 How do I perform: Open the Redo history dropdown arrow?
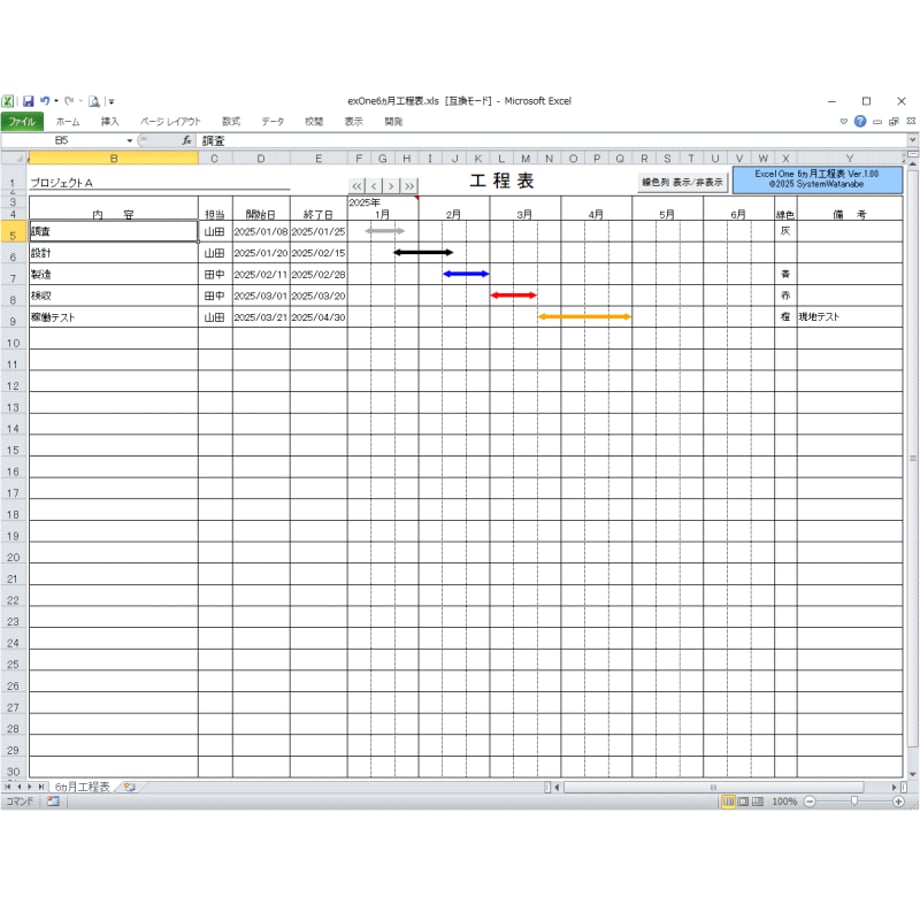click(80, 101)
